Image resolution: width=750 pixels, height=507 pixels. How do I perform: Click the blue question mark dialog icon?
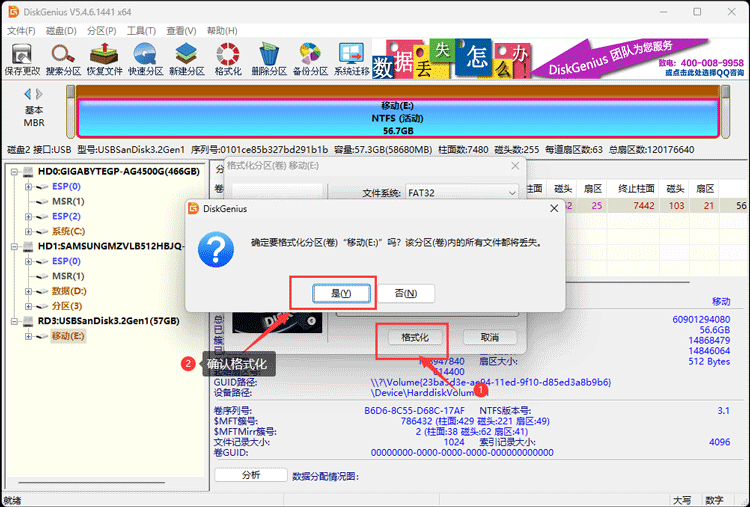(x=216, y=249)
